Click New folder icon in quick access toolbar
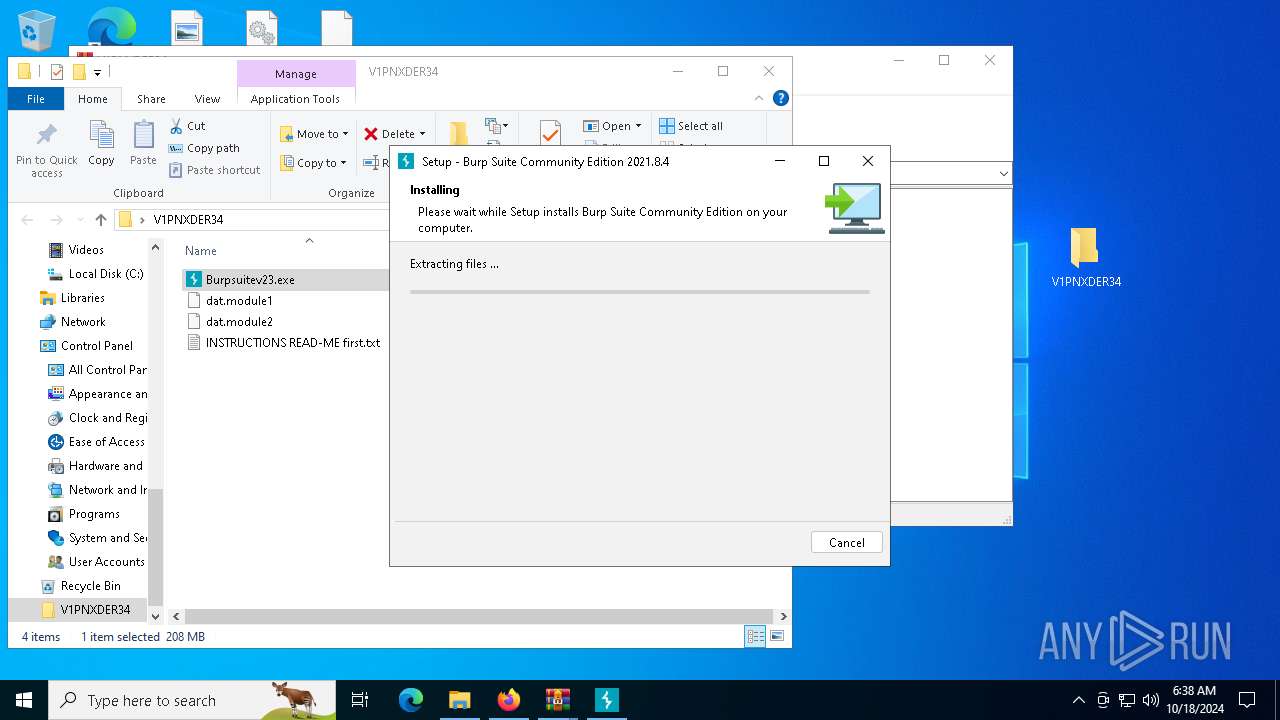 tap(79, 72)
